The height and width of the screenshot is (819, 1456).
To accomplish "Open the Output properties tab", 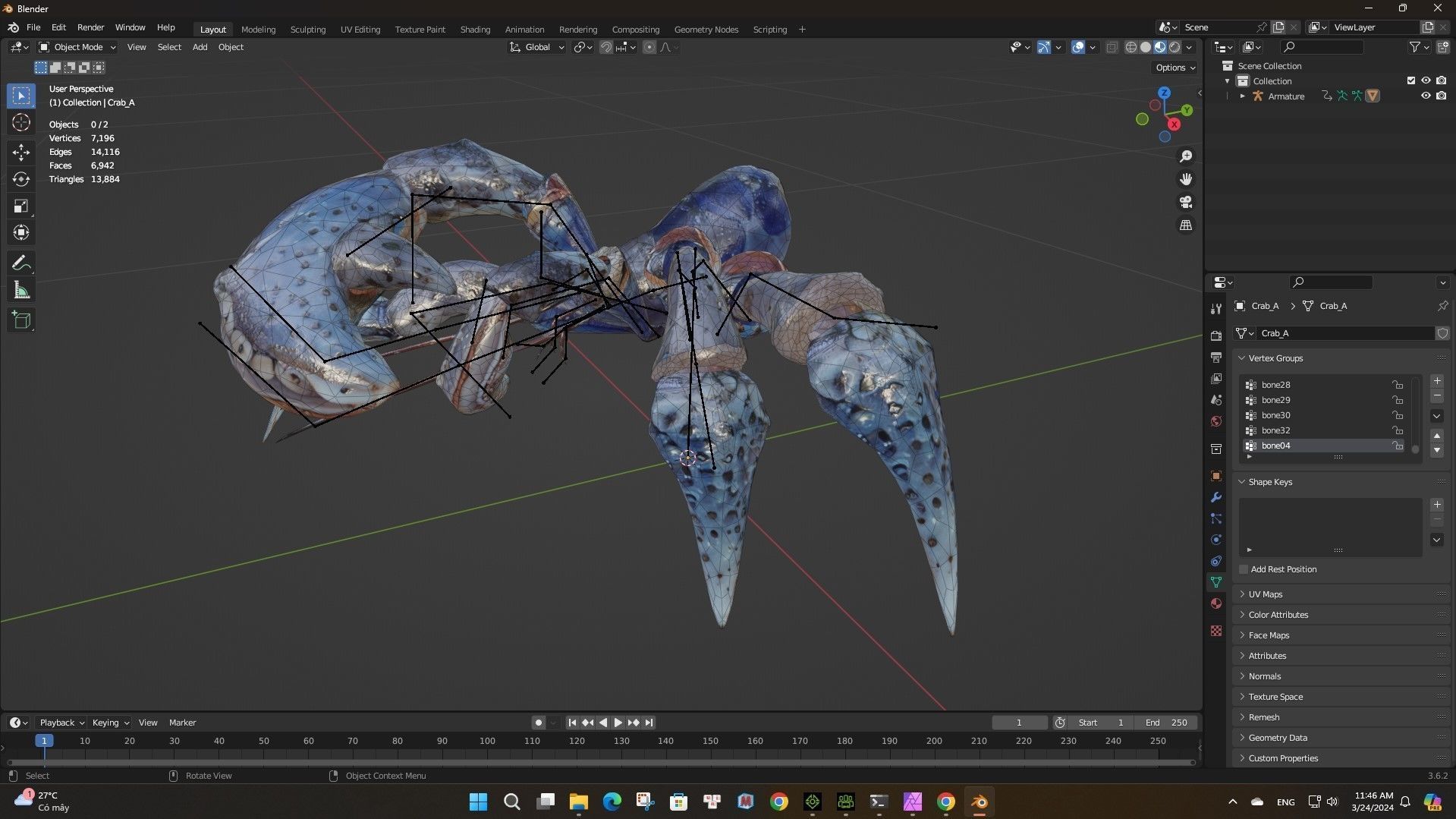I will [1216, 357].
